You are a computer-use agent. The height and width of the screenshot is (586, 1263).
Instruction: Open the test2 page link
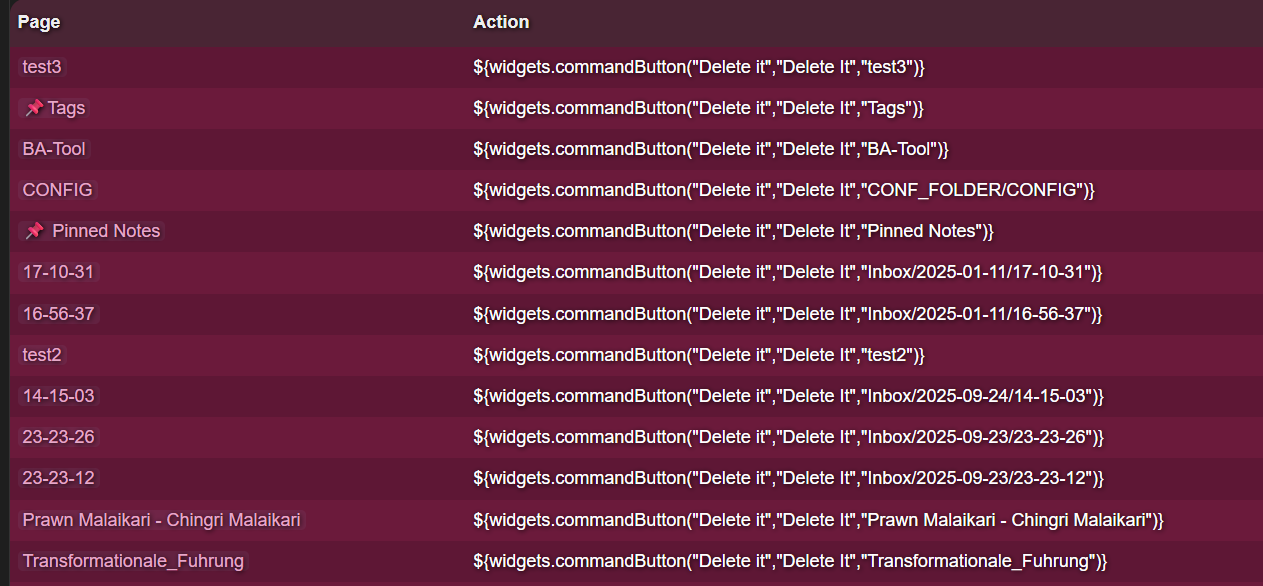point(43,355)
